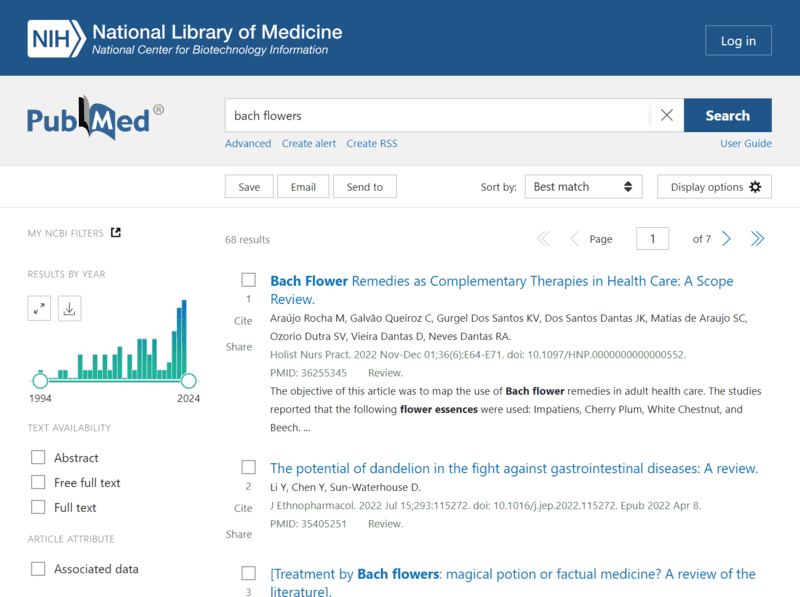800x597 pixels.
Task: Download the results by year data
Action: 69,309
